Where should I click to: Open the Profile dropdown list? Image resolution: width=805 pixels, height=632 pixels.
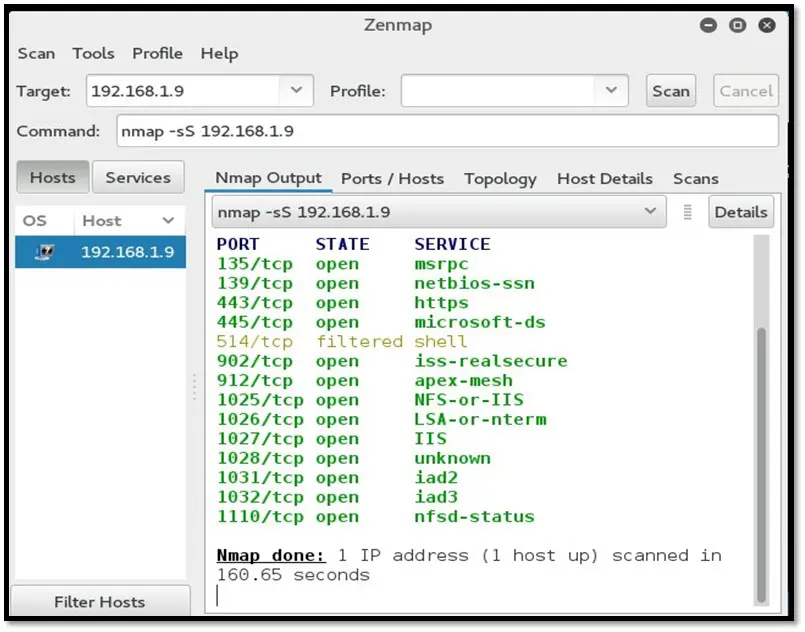click(x=611, y=91)
